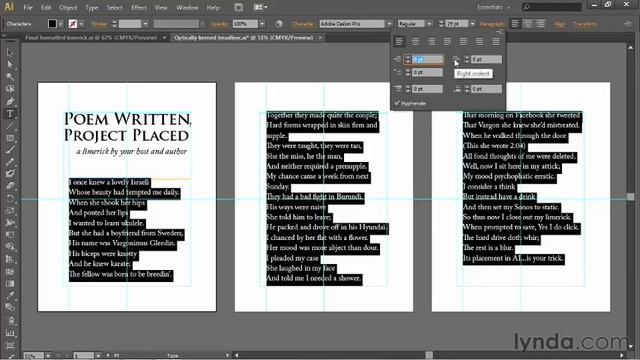Select the Paintbrush tool
The height and width of the screenshot is (360, 640).
point(10,150)
